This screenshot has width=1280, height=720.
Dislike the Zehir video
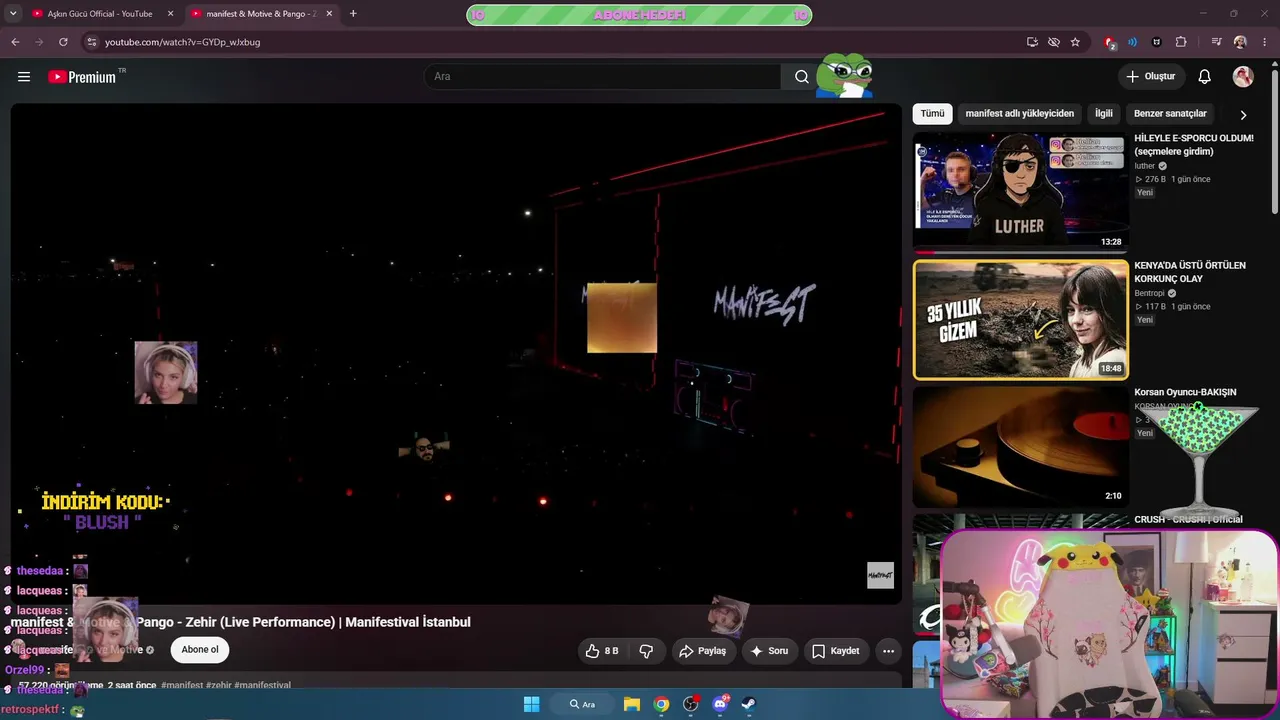(x=646, y=651)
